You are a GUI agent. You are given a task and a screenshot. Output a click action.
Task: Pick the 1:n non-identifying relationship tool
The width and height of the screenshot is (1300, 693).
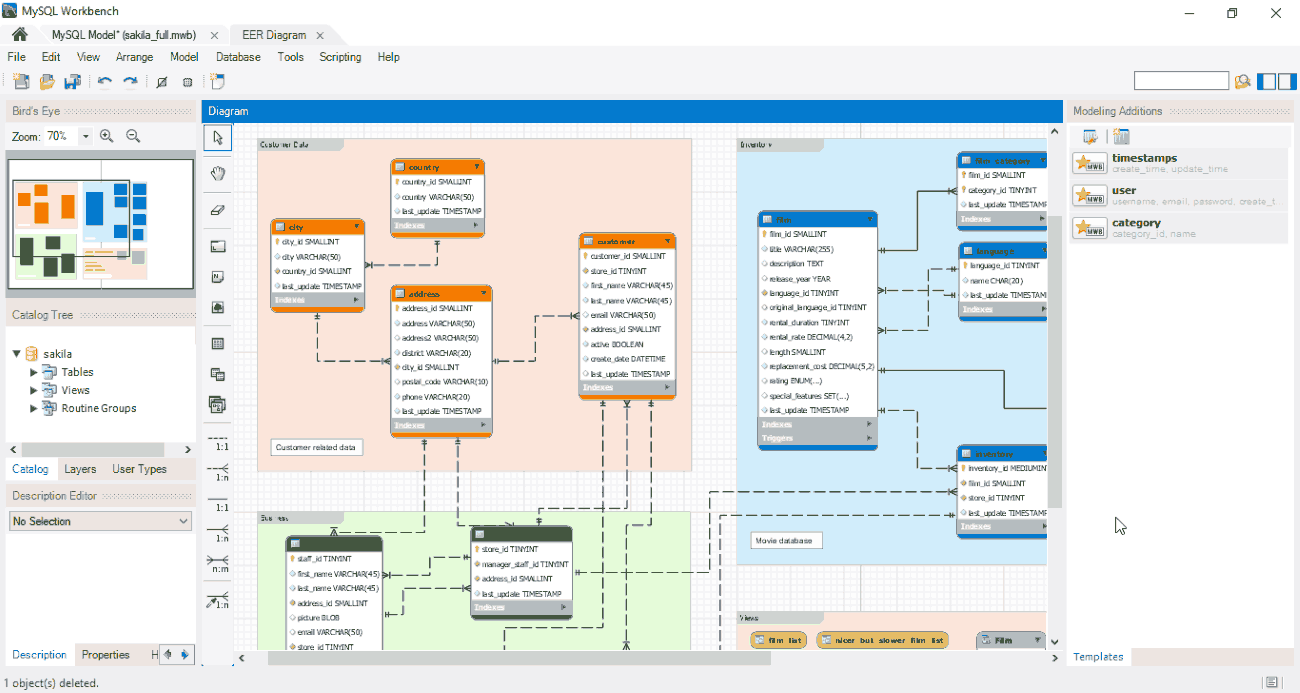pos(218,472)
